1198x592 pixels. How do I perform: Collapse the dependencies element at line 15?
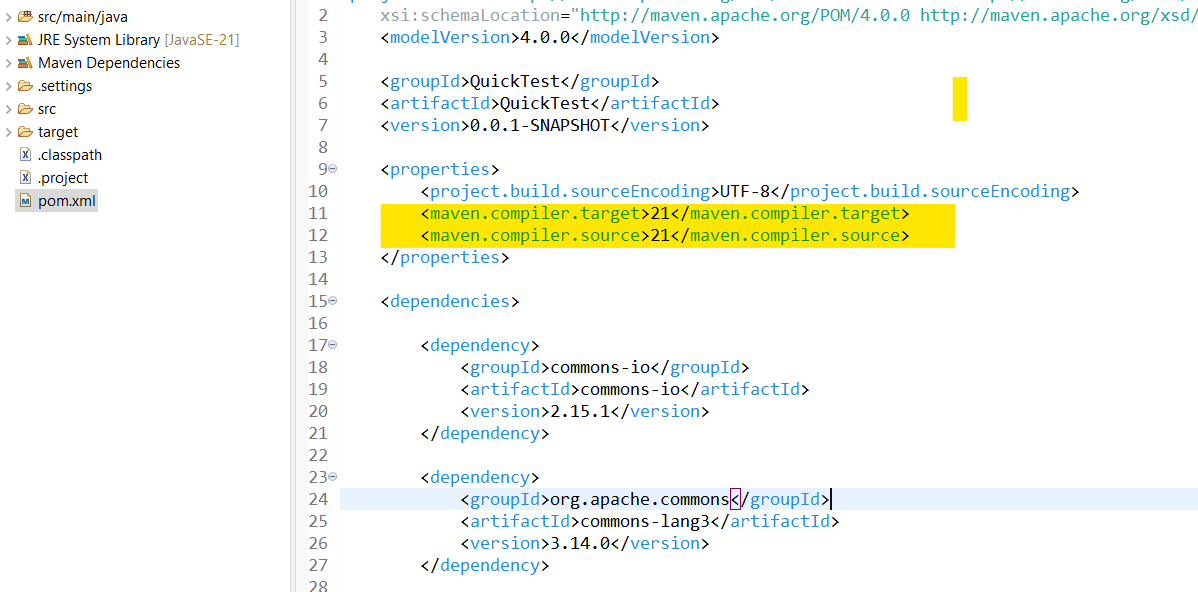(x=333, y=302)
